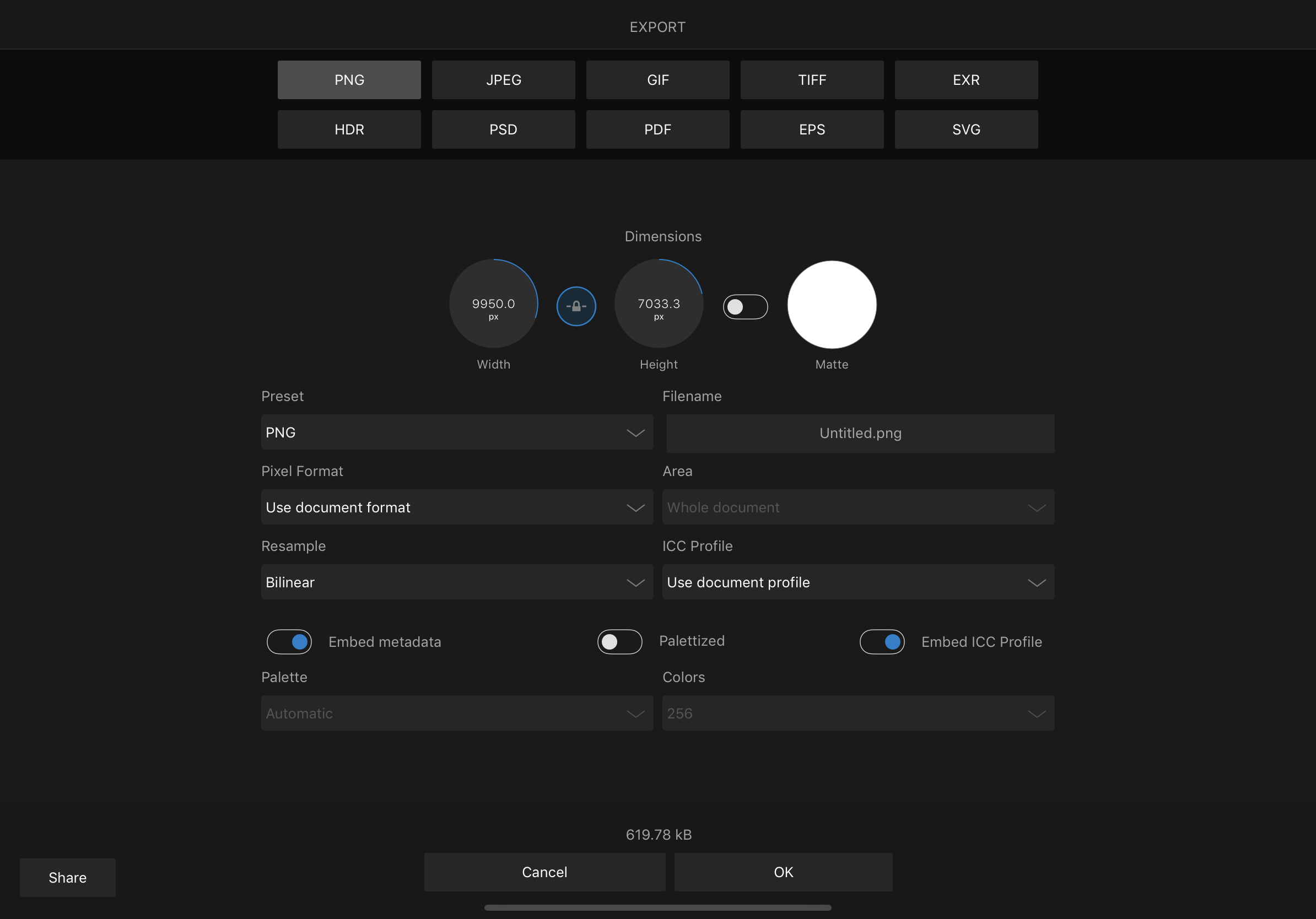Viewport: 1316px width, 919px height.
Task: Click the Share button
Action: pos(68,877)
